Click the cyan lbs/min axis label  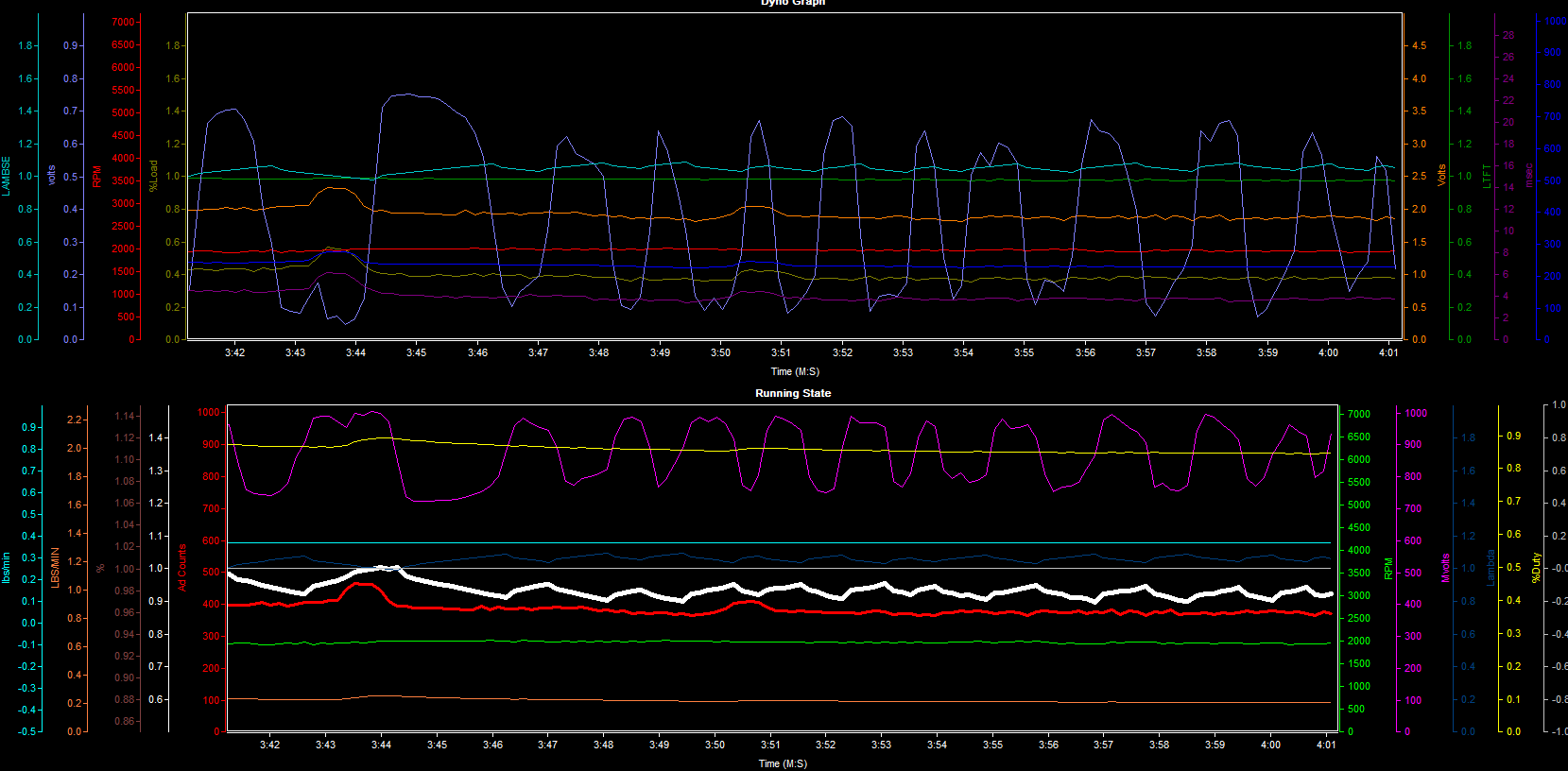(6, 568)
